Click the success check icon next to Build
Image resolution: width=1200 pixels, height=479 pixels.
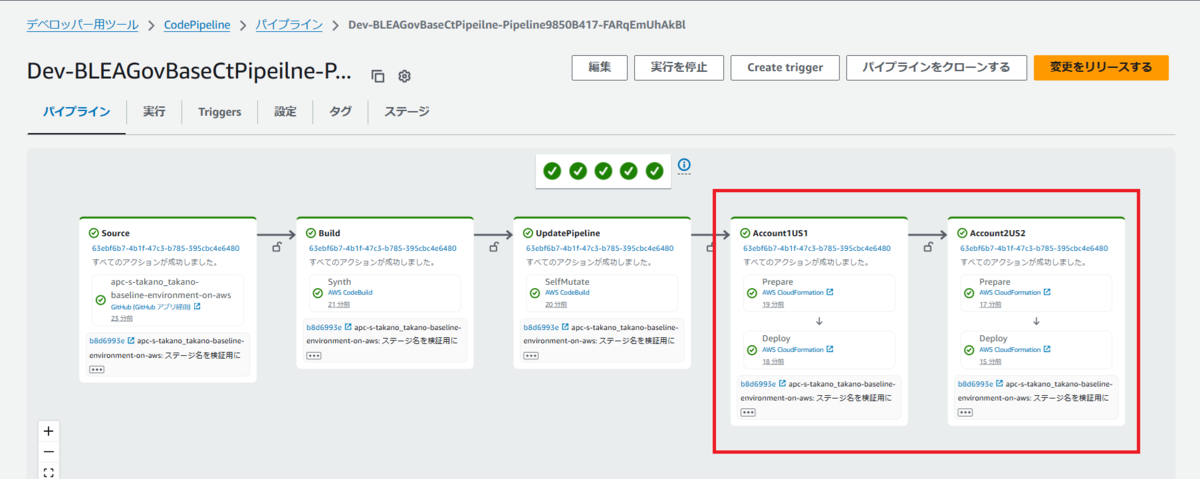[311, 233]
